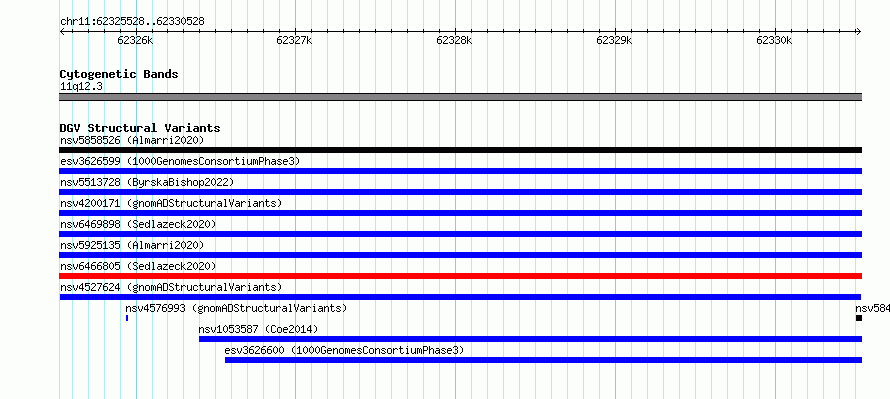Click the chr11:62325528..62330528 coordinate label
Screen dimensions: 890x399
tap(132, 22)
